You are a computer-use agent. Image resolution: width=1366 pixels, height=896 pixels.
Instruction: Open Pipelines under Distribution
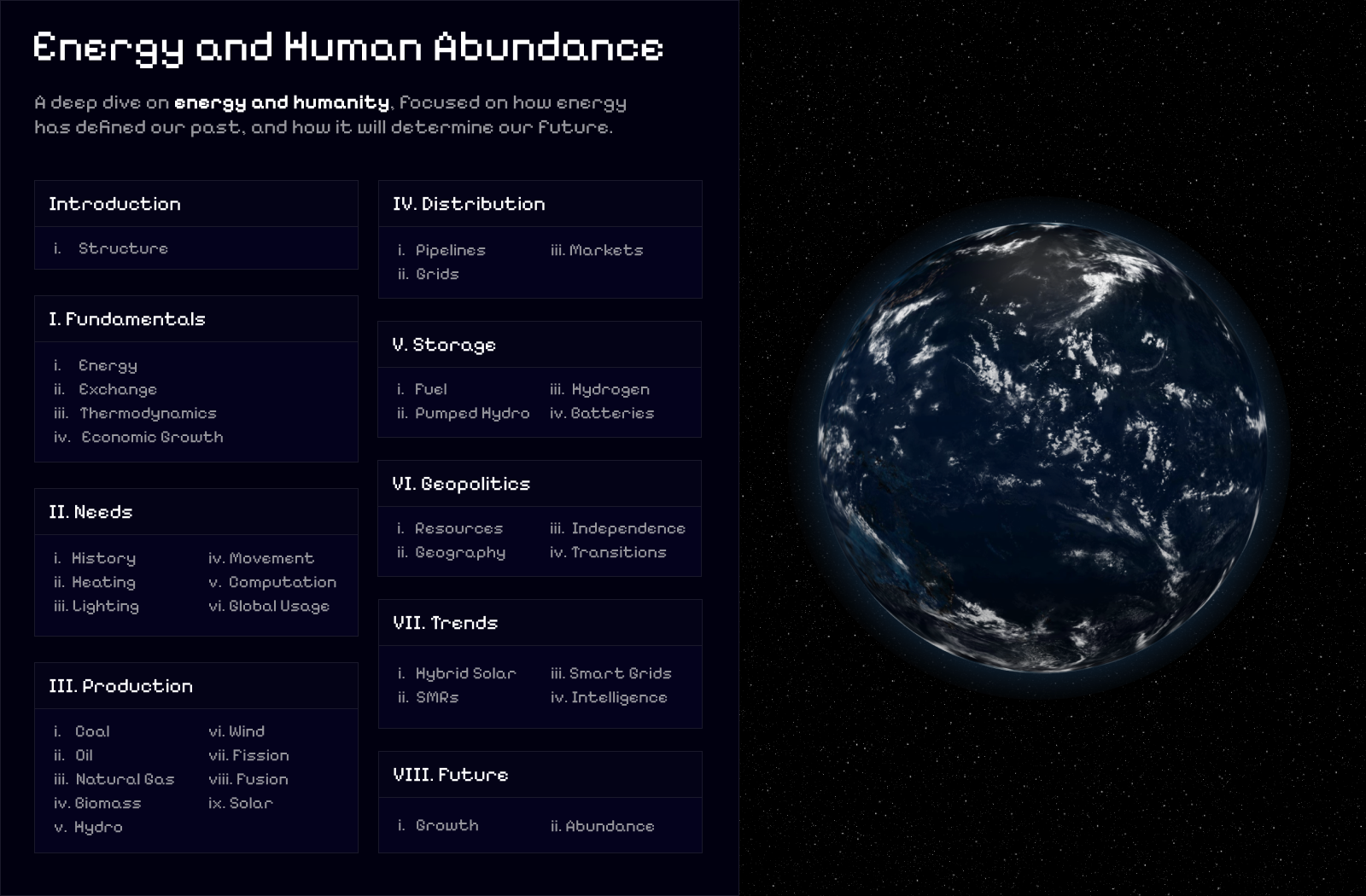(450, 250)
